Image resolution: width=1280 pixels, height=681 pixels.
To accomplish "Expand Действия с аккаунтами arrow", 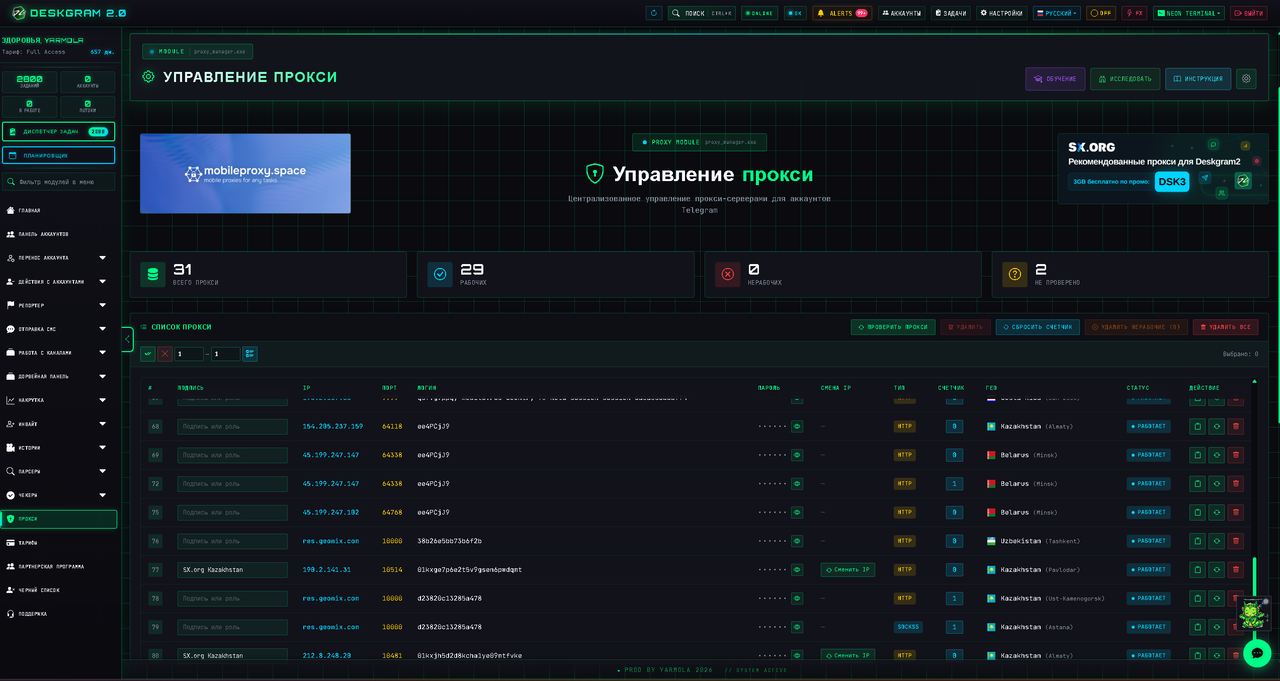I will tap(102, 281).
